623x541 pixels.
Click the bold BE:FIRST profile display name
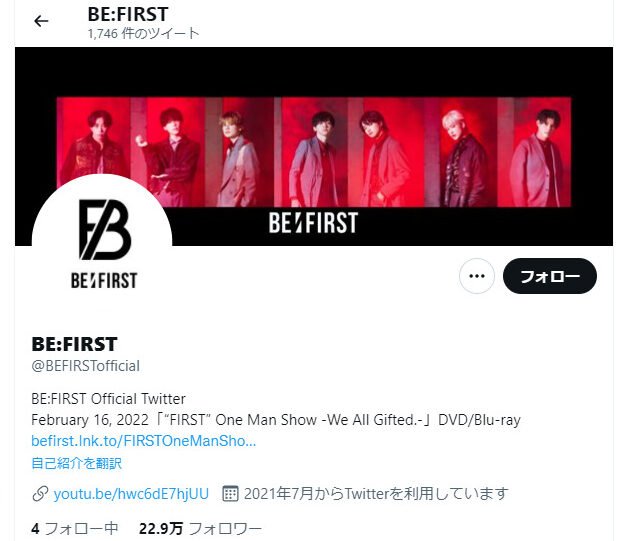pos(74,344)
